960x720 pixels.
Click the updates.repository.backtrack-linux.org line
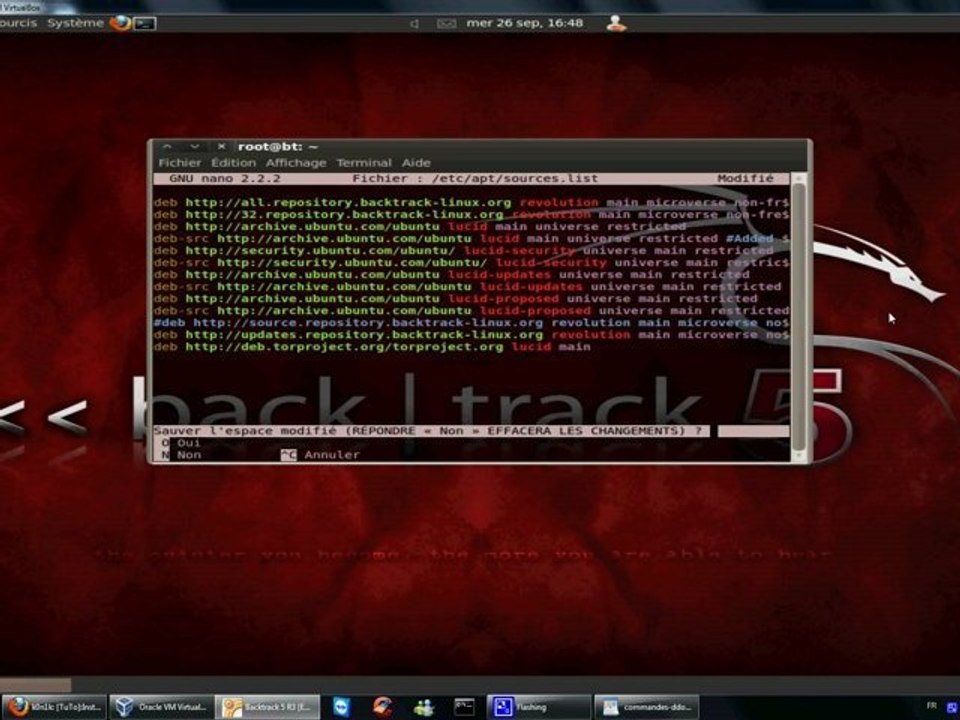coord(471,335)
